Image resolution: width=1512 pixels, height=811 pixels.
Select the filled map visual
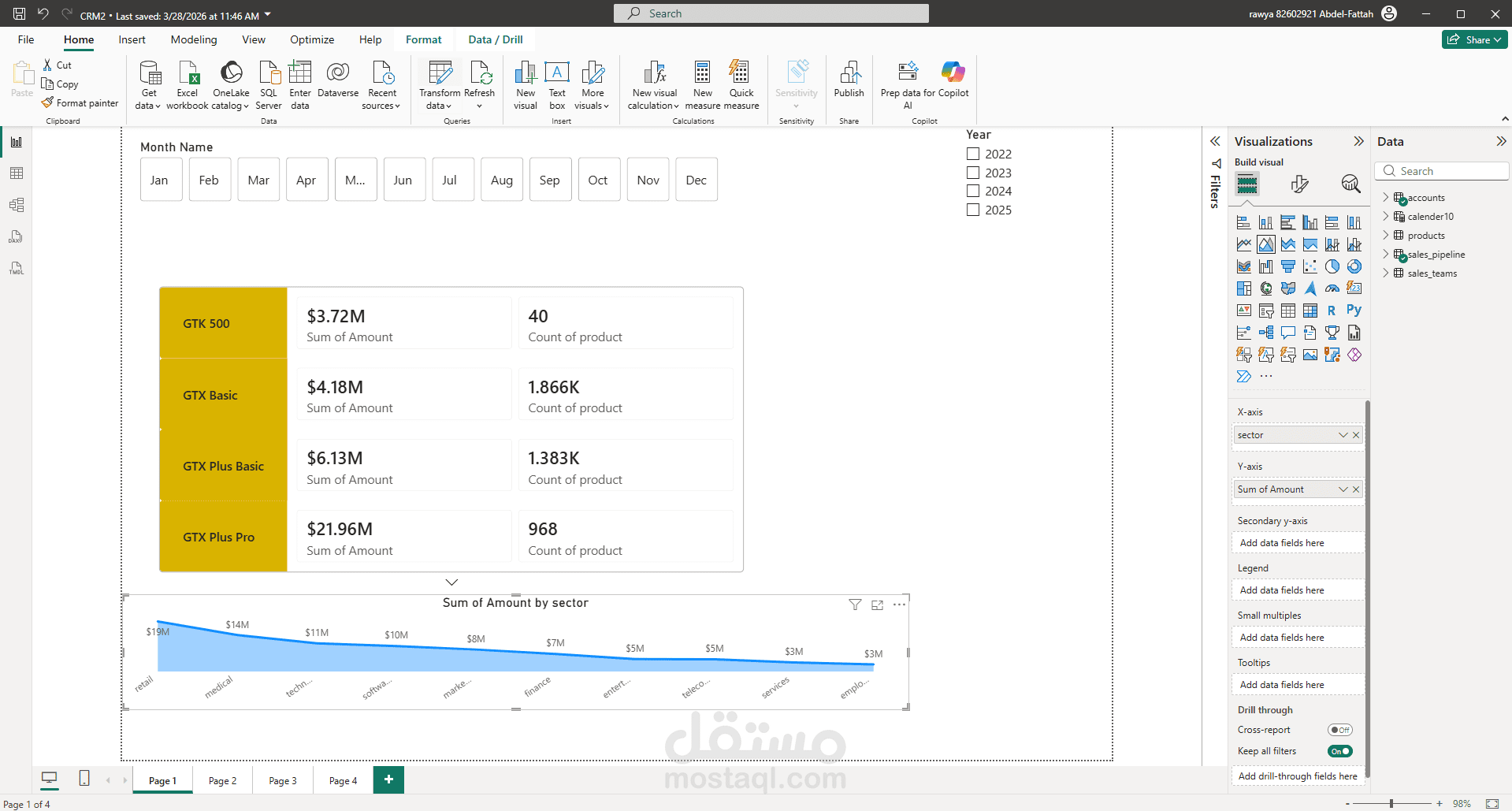[x=1288, y=288]
